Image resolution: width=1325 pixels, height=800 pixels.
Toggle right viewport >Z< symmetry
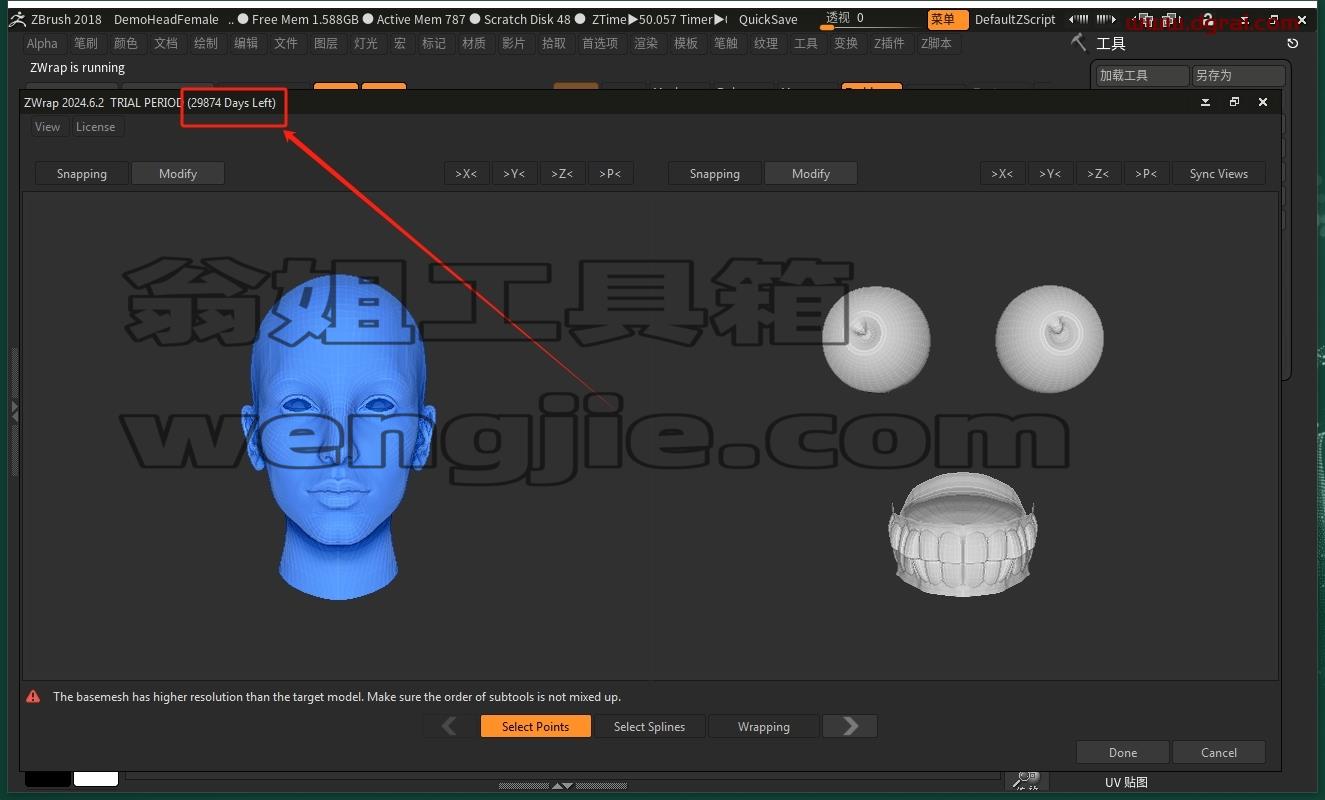pyautogui.click(x=1098, y=173)
